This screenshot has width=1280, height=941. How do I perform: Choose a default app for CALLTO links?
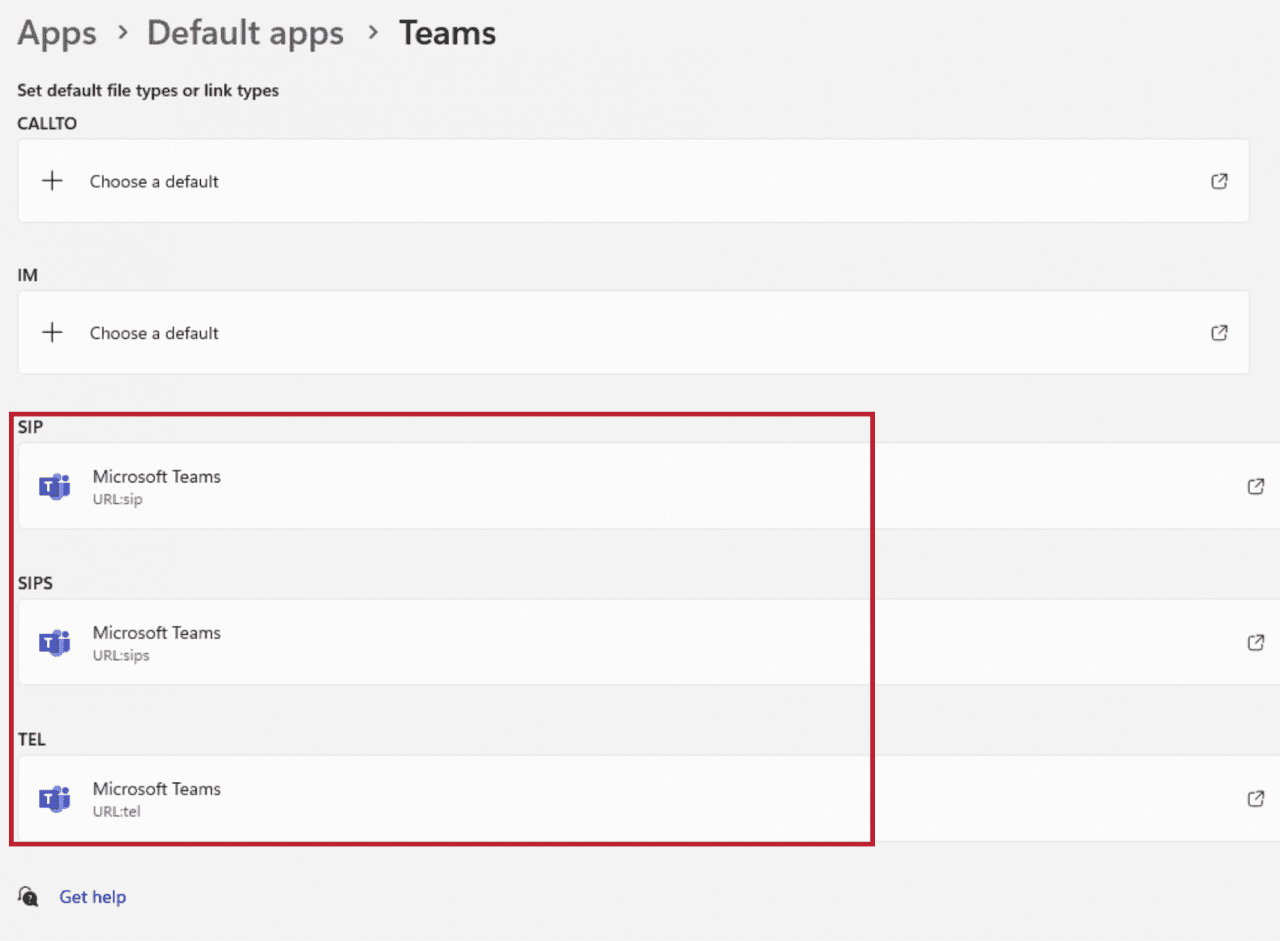[x=154, y=181]
